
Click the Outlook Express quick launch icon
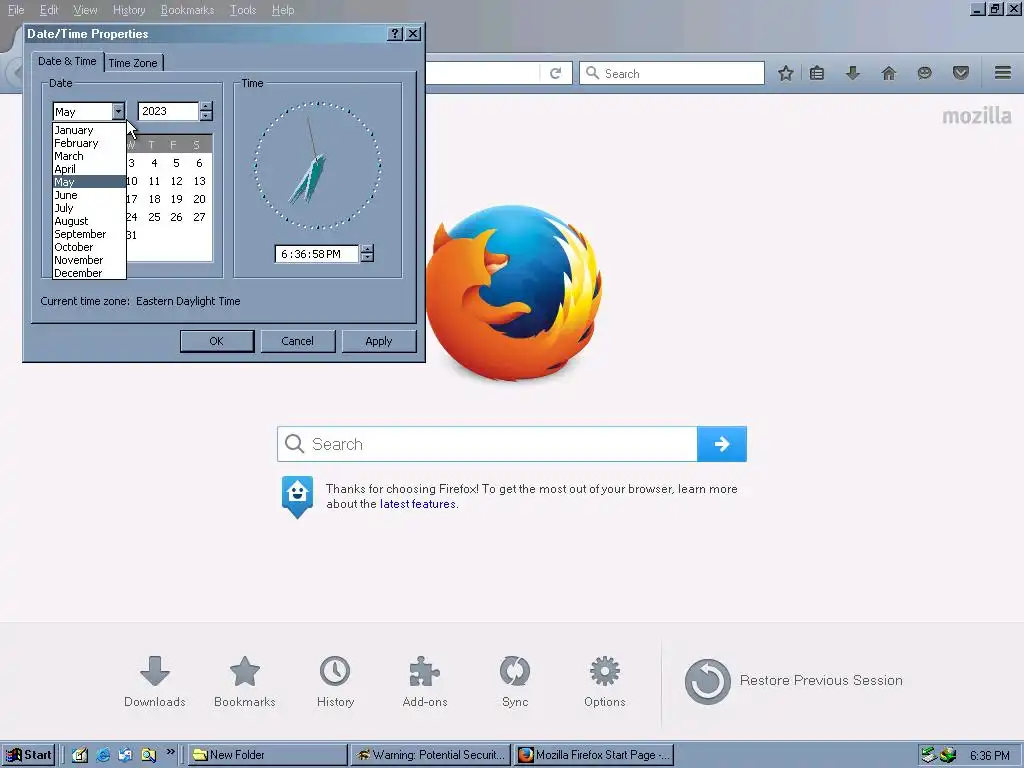[125, 755]
